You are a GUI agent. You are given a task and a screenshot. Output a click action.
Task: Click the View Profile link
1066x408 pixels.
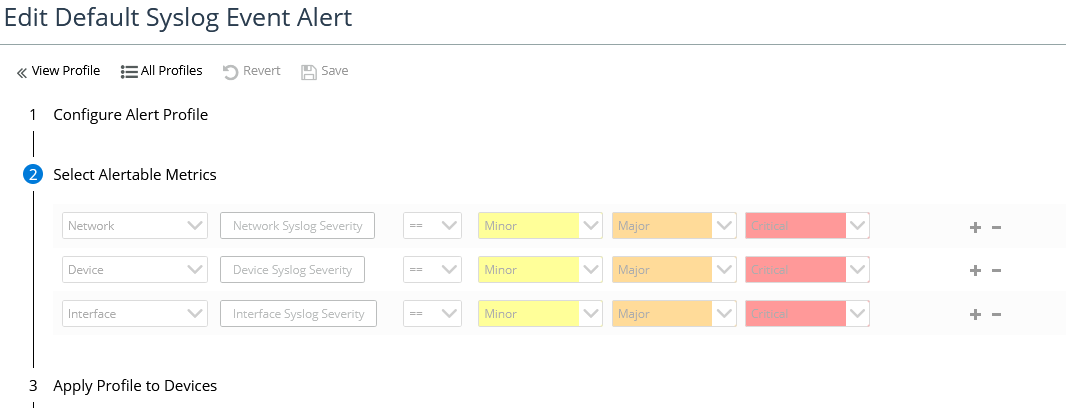point(59,71)
